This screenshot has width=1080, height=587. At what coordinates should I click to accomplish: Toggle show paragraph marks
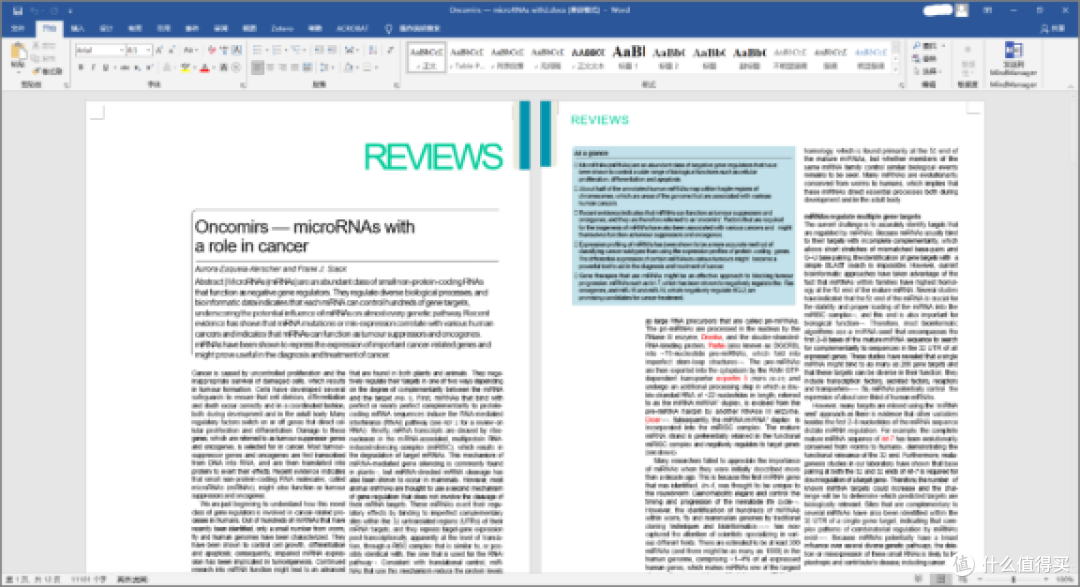pos(390,50)
